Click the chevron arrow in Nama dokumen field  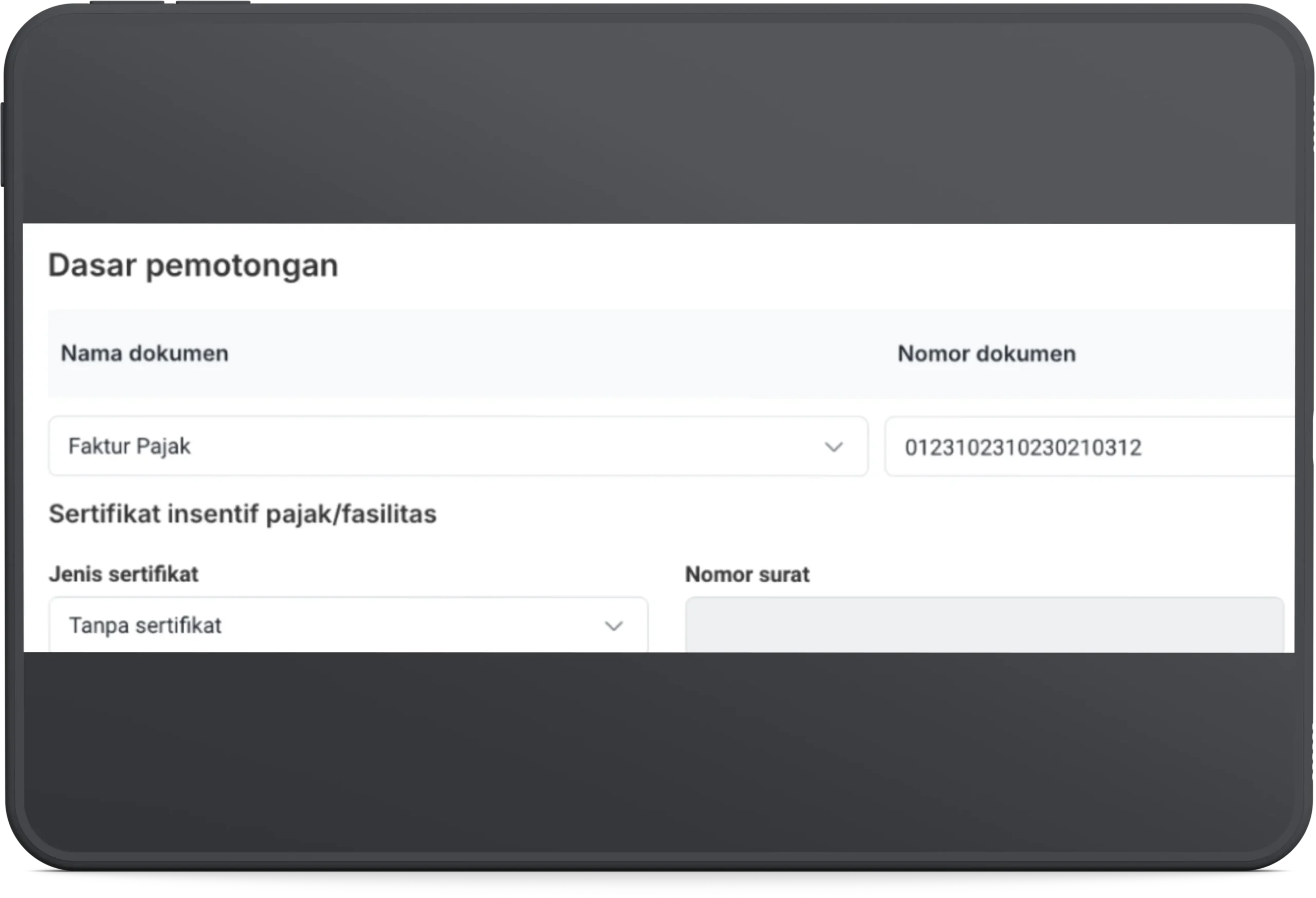833,447
